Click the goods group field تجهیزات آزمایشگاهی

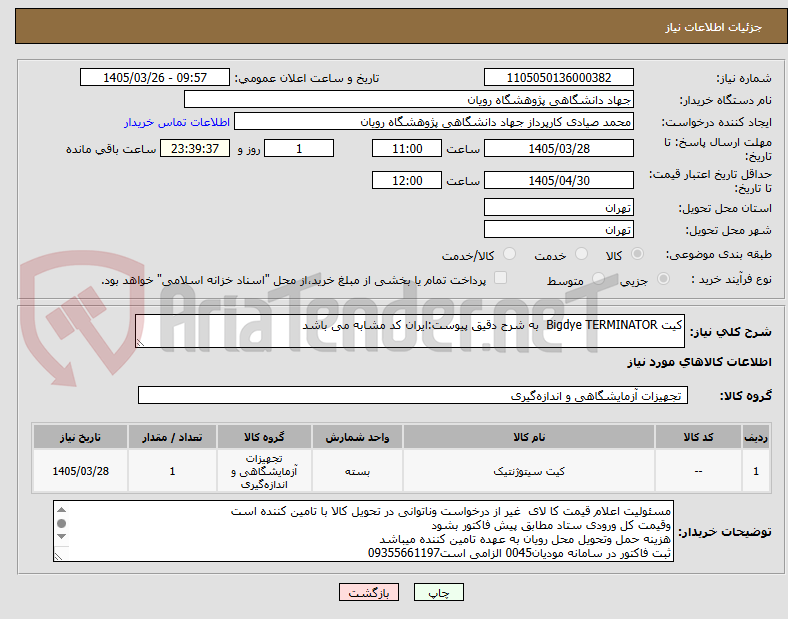pos(413,395)
